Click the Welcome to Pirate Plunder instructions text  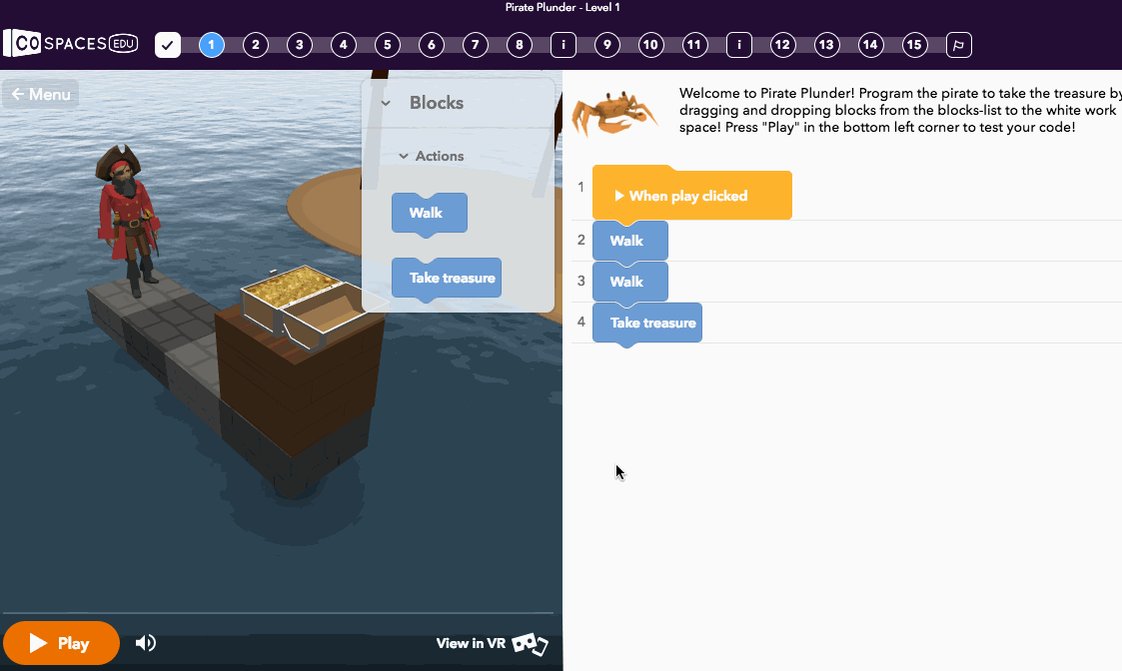point(900,110)
